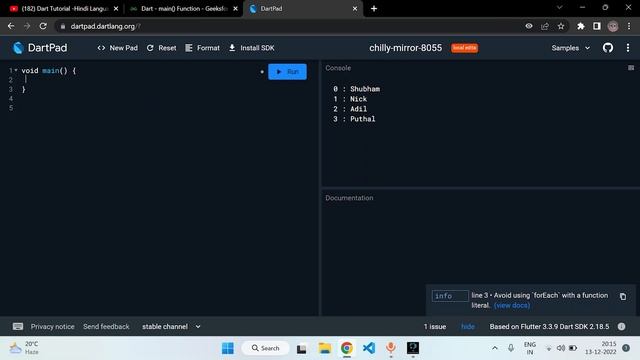Reset the pad code
The image size is (640, 360).
[x=162, y=48]
